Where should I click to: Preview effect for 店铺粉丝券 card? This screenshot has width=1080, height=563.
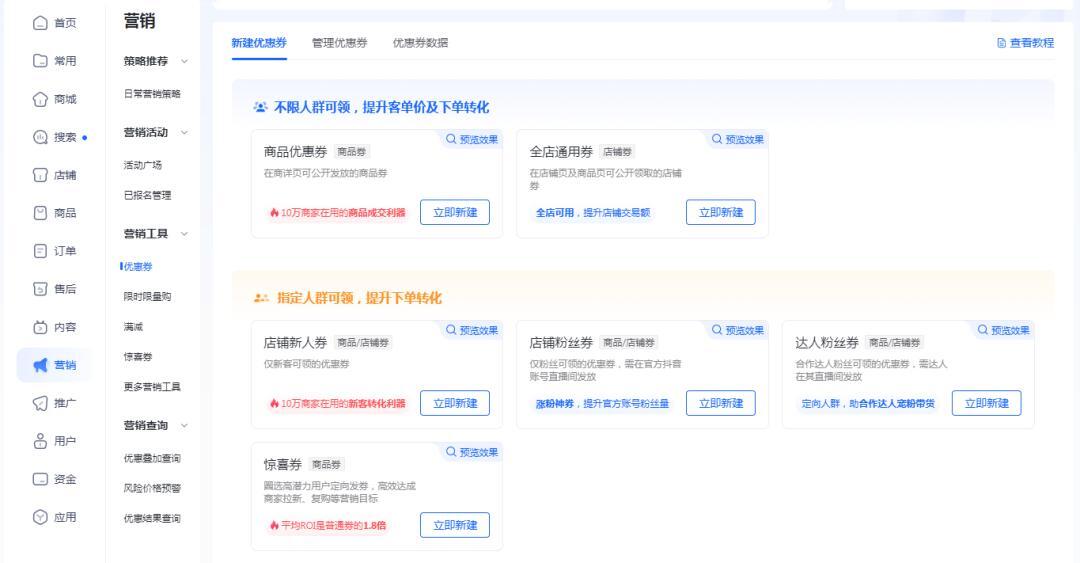(x=738, y=330)
